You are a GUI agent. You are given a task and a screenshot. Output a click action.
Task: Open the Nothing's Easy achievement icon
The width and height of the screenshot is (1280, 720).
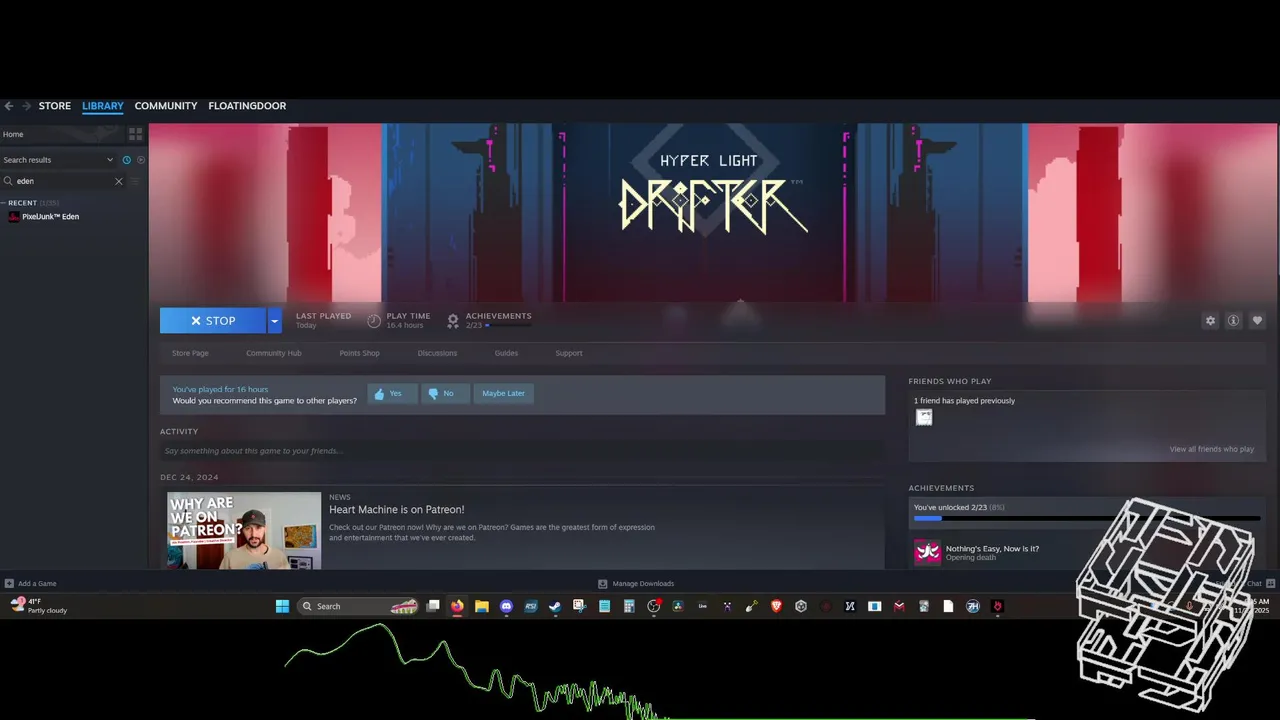click(927, 552)
